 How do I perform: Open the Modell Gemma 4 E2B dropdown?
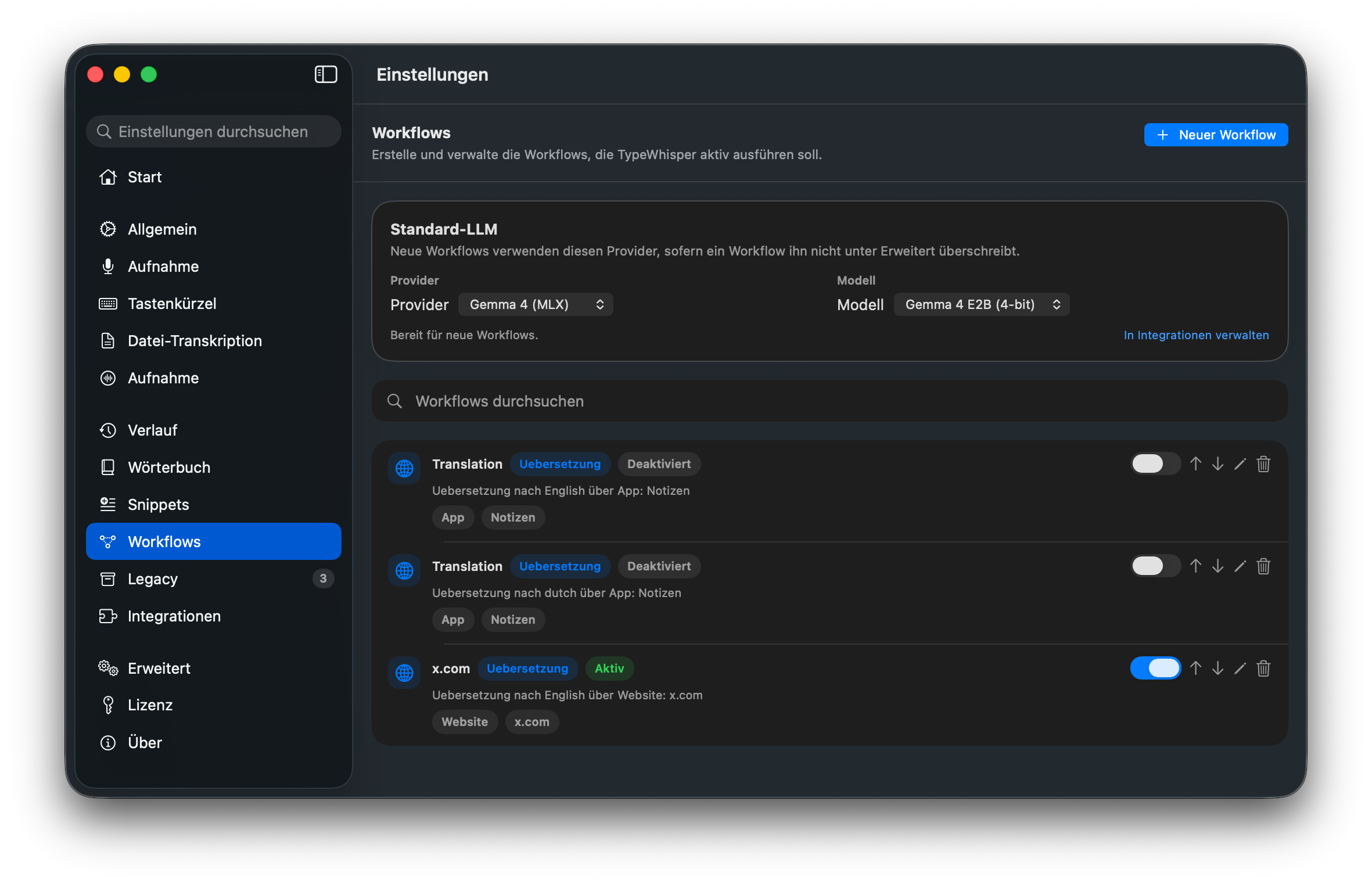click(982, 304)
